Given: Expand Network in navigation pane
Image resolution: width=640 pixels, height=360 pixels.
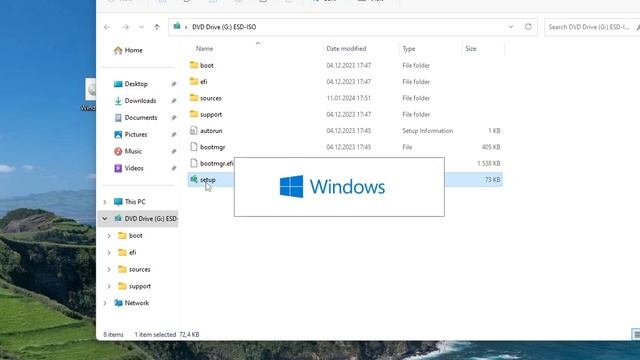Looking at the screenshot, I should pyautogui.click(x=105, y=303).
